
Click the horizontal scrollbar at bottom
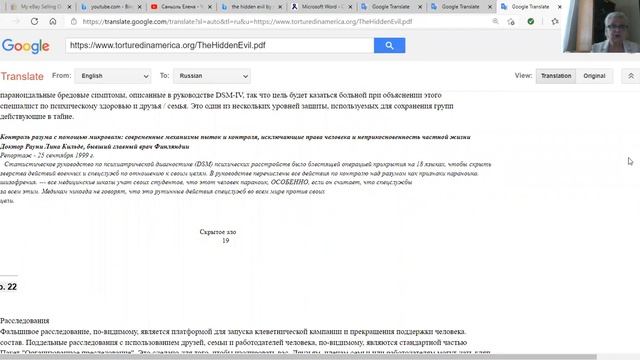[x=298, y=357]
